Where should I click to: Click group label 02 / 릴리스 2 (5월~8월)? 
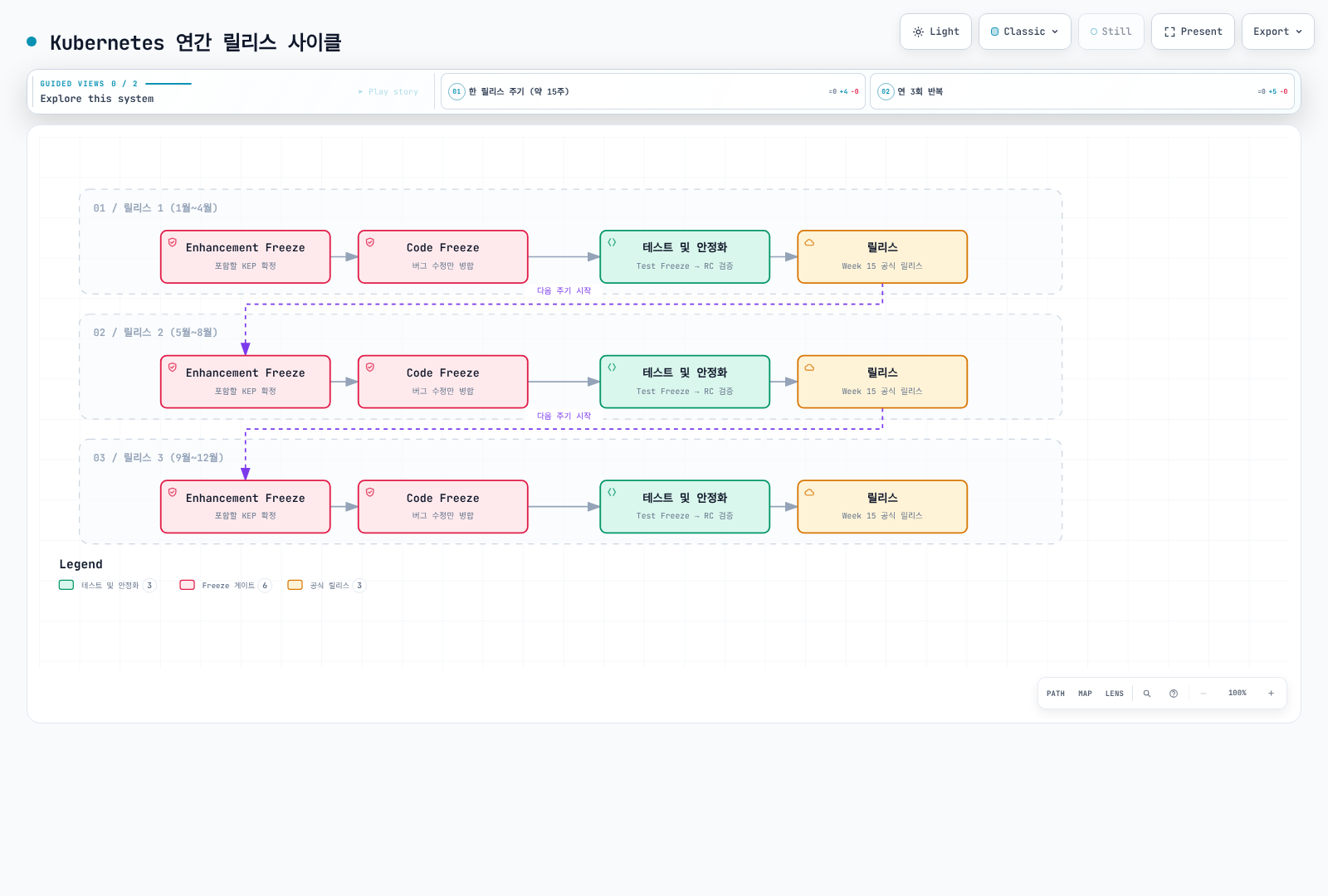(x=155, y=333)
